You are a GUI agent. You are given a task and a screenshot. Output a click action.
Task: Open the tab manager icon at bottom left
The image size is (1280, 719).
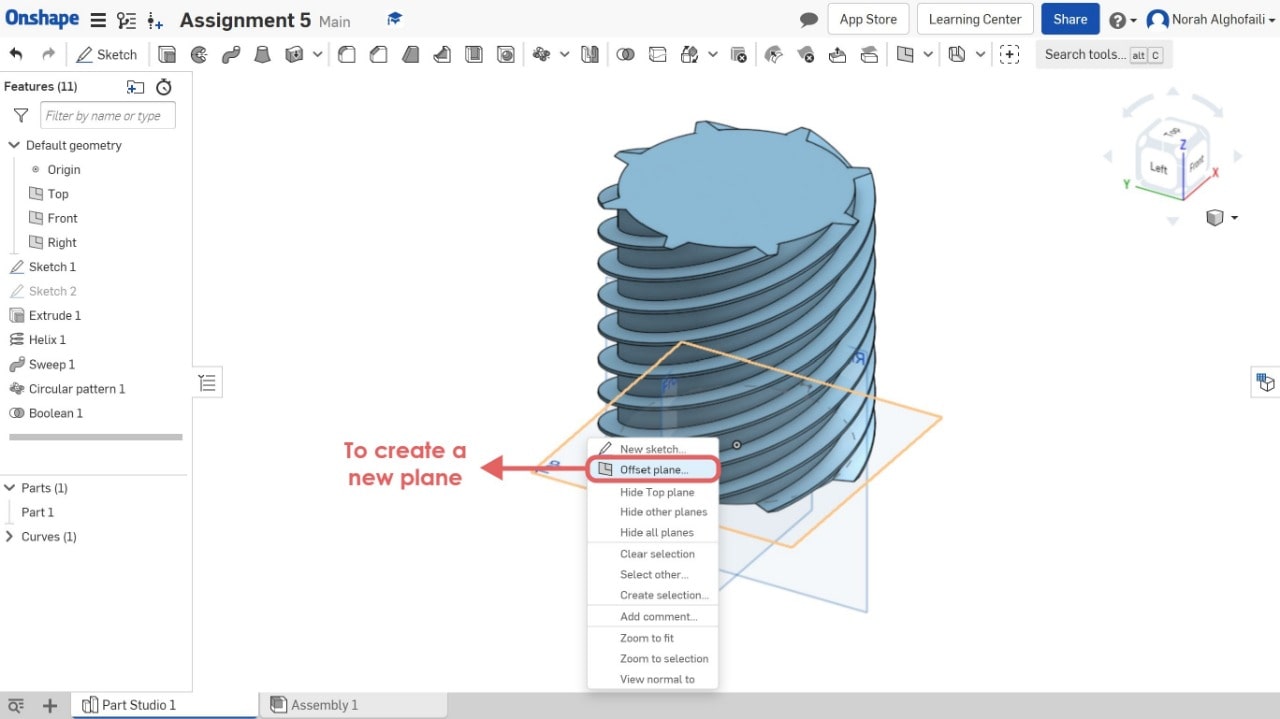16,706
